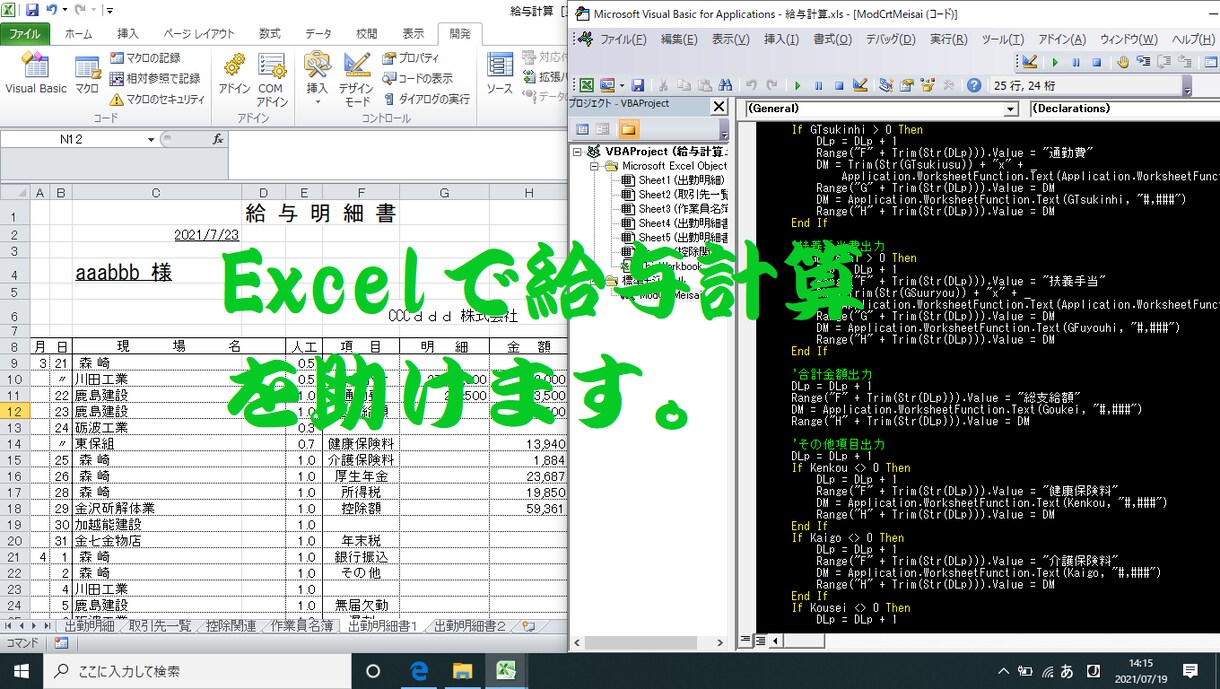Click the function fx icon in formula bar
This screenshot has height=689, width=1220.
coord(218,139)
